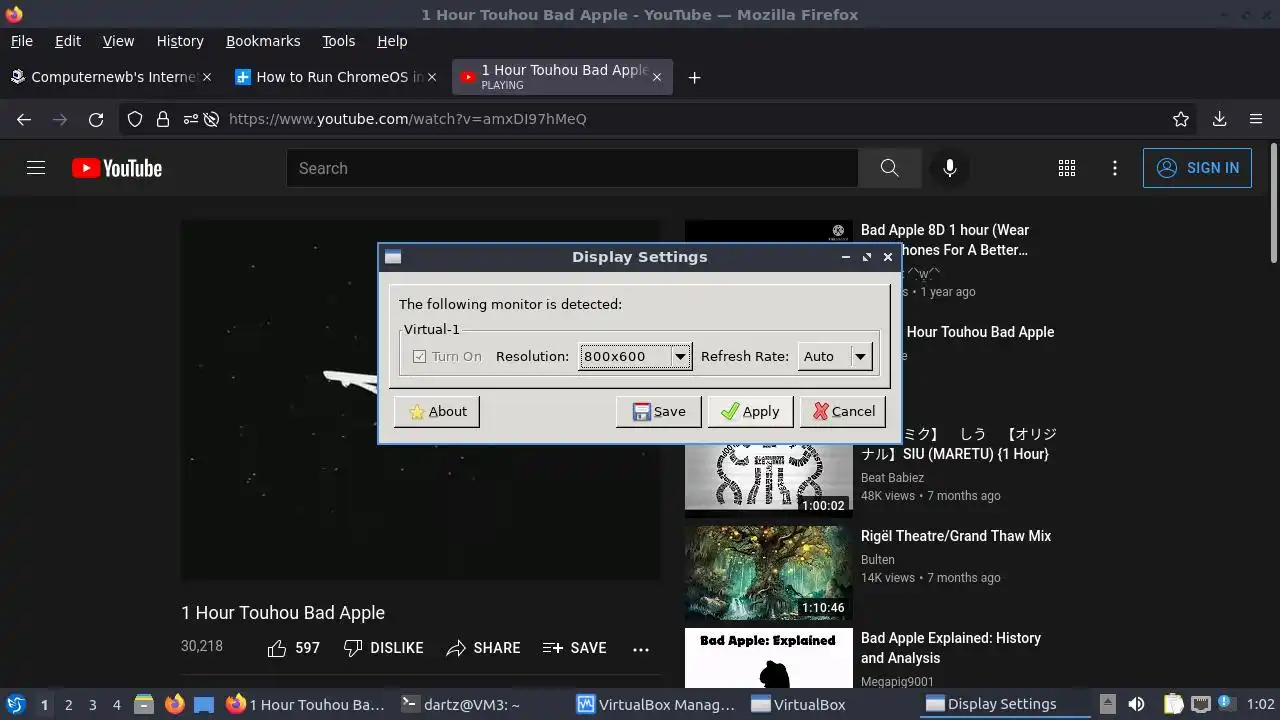Focus the YouTube search box
Screen dimensions: 1280x720
click(572, 168)
